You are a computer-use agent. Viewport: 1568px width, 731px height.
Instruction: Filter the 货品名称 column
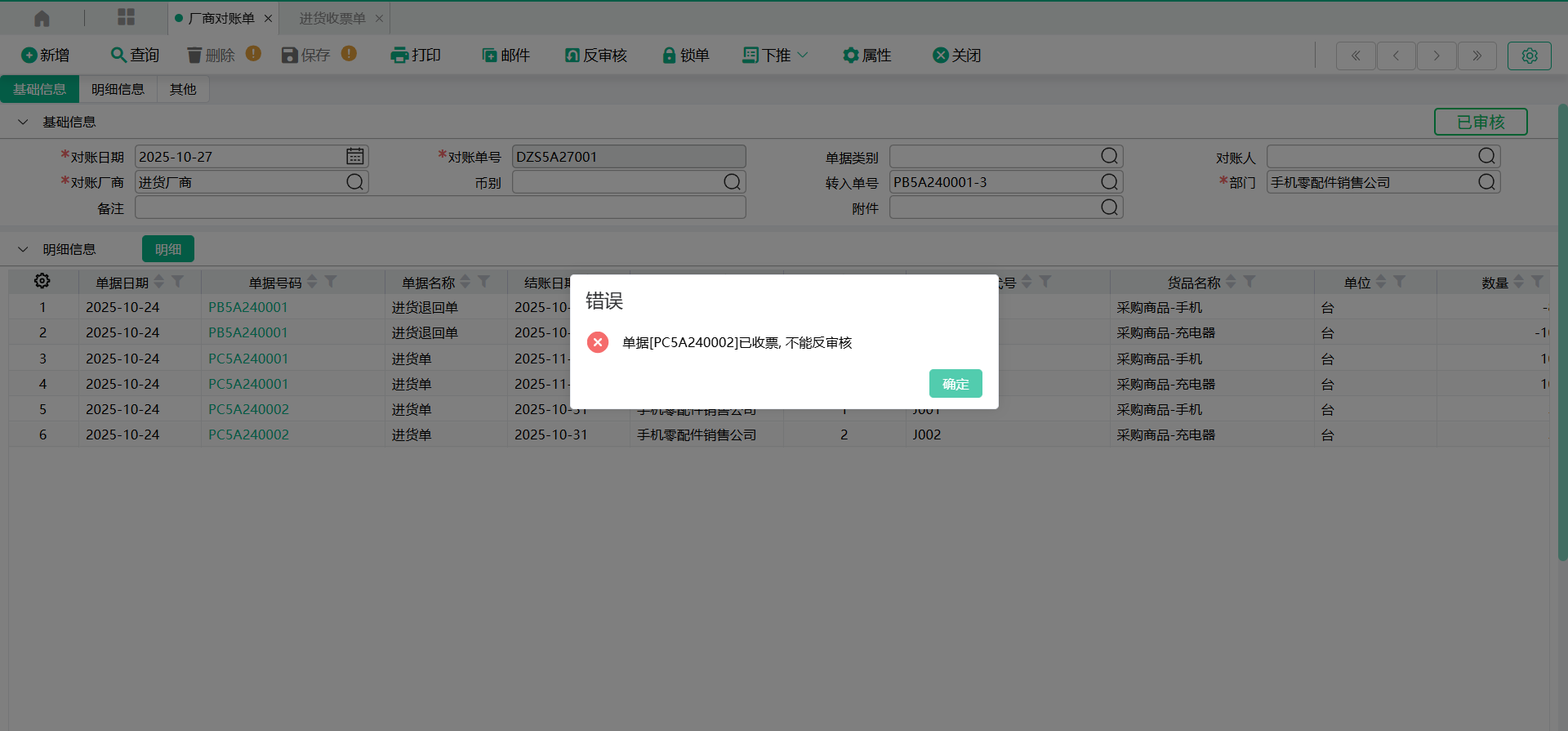tap(1249, 282)
